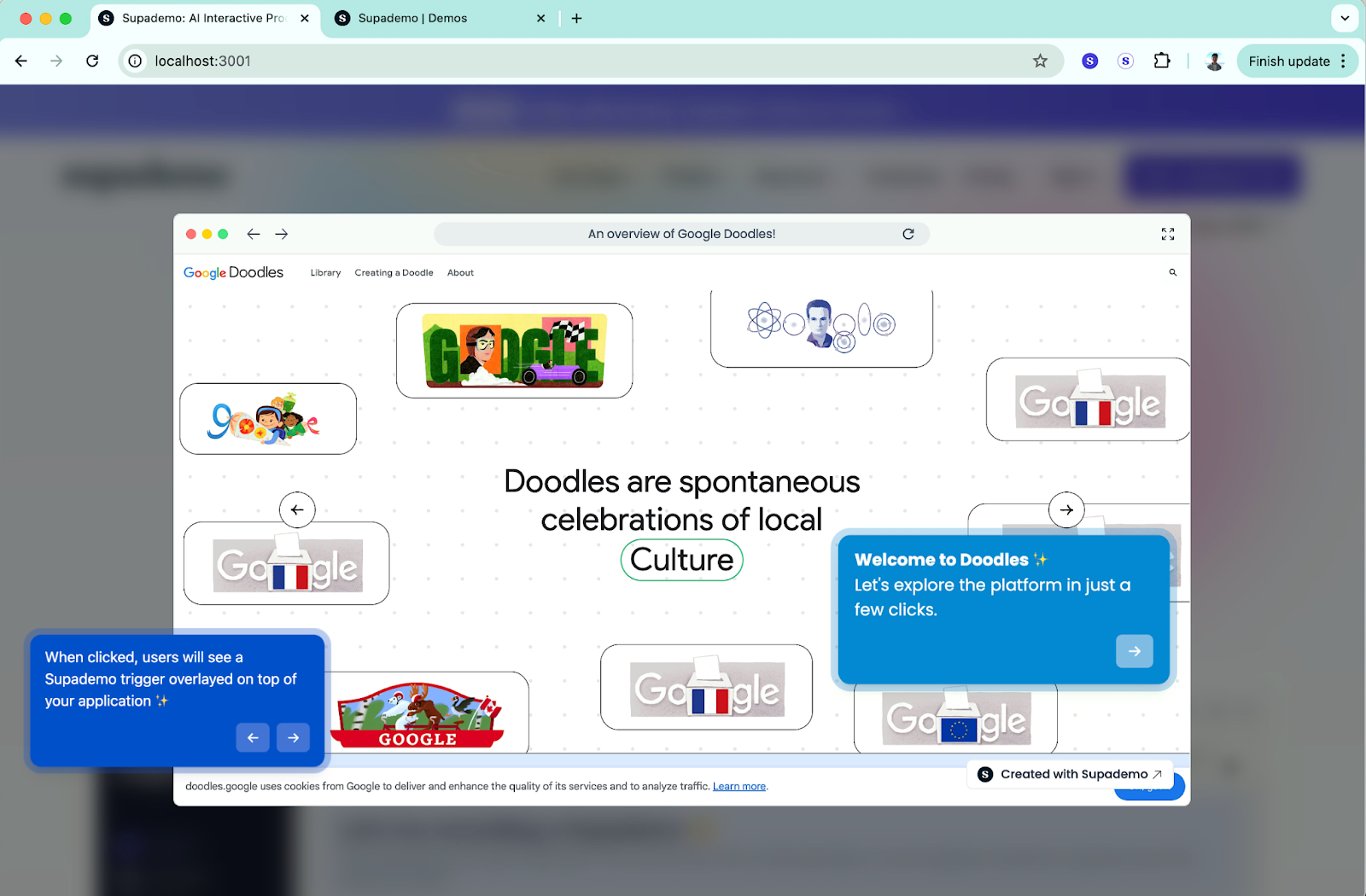The height and width of the screenshot is (896, 1366).
Task: Switch to the Supademo AI Interactive tab
Action: coord(203,18)
